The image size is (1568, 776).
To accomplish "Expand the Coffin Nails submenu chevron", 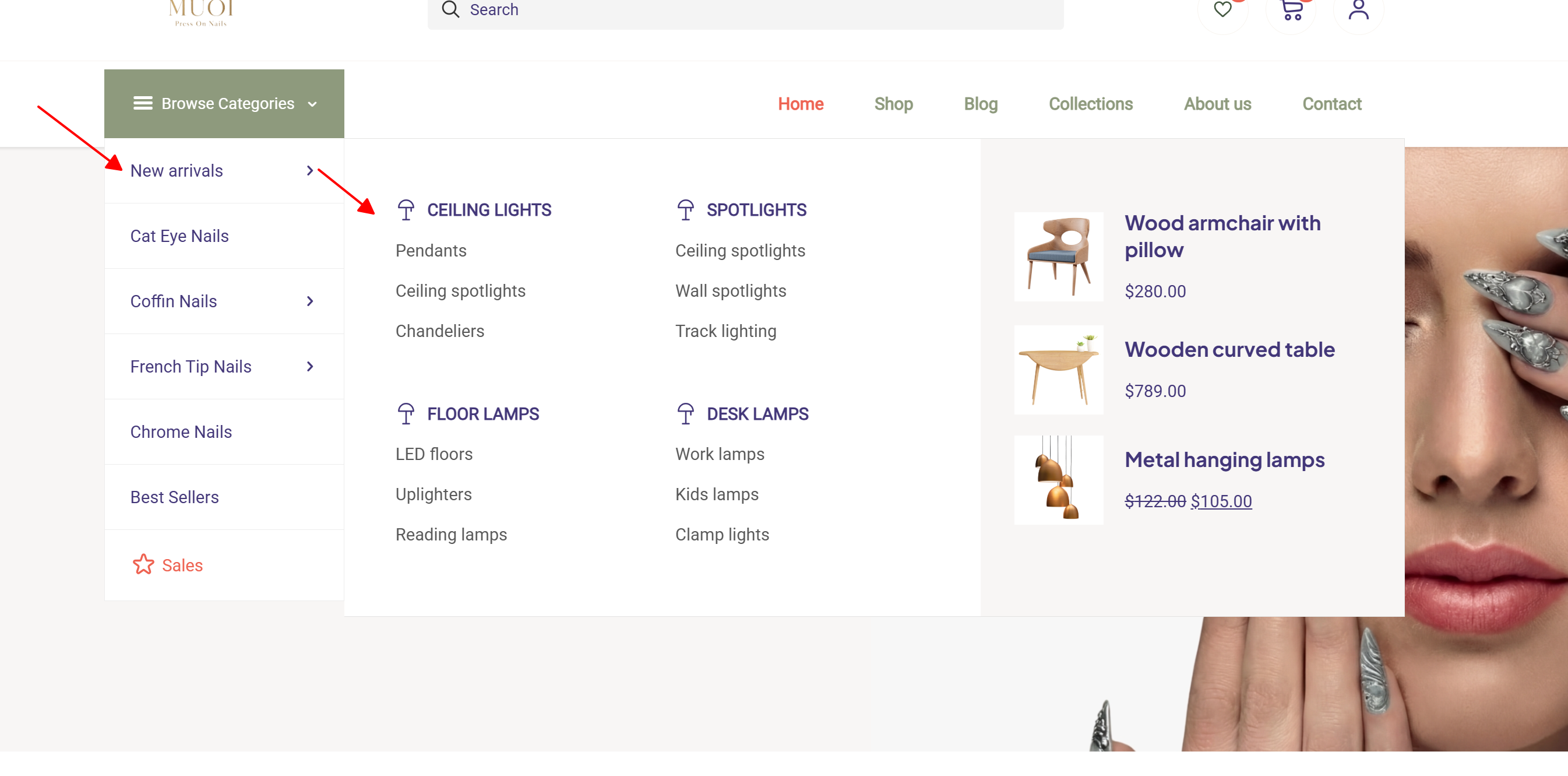I will [x=310, y=301].
